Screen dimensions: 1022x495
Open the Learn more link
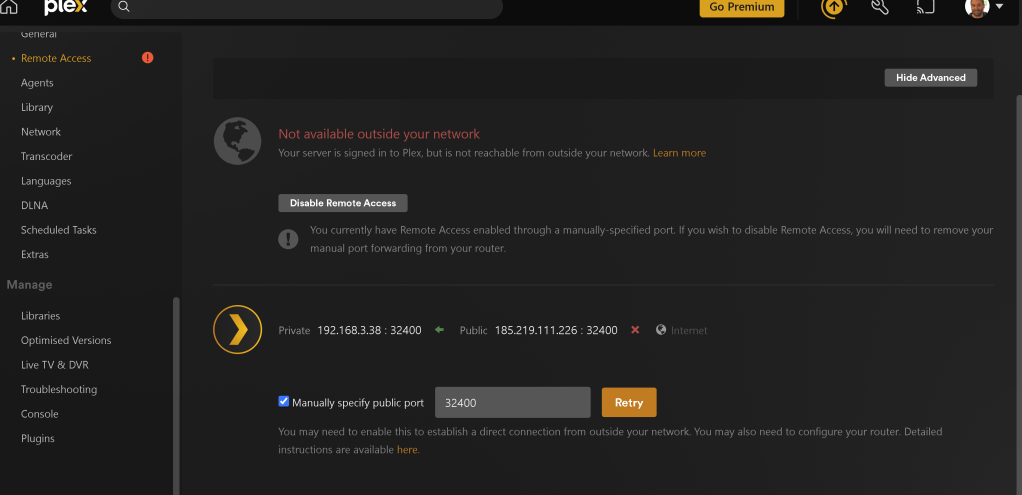[679, 153]
